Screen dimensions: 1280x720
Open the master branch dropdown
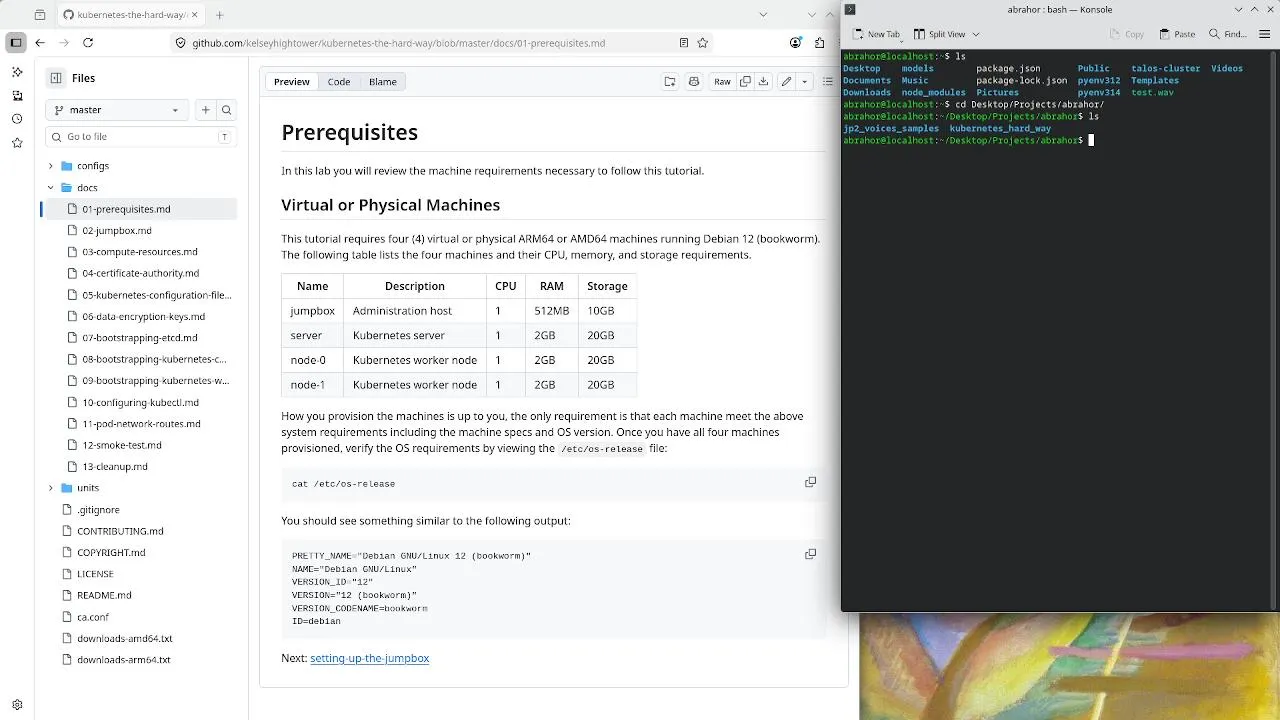tap(117, 110)
